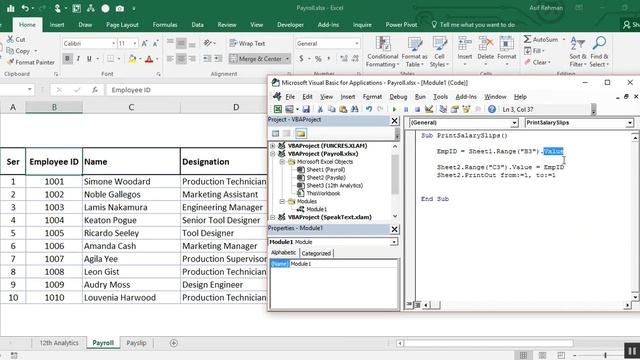Viewport: 640px width, 360px height.
Task: Click the blue Help icon in VBA toolbar
Action: point(492,109)
